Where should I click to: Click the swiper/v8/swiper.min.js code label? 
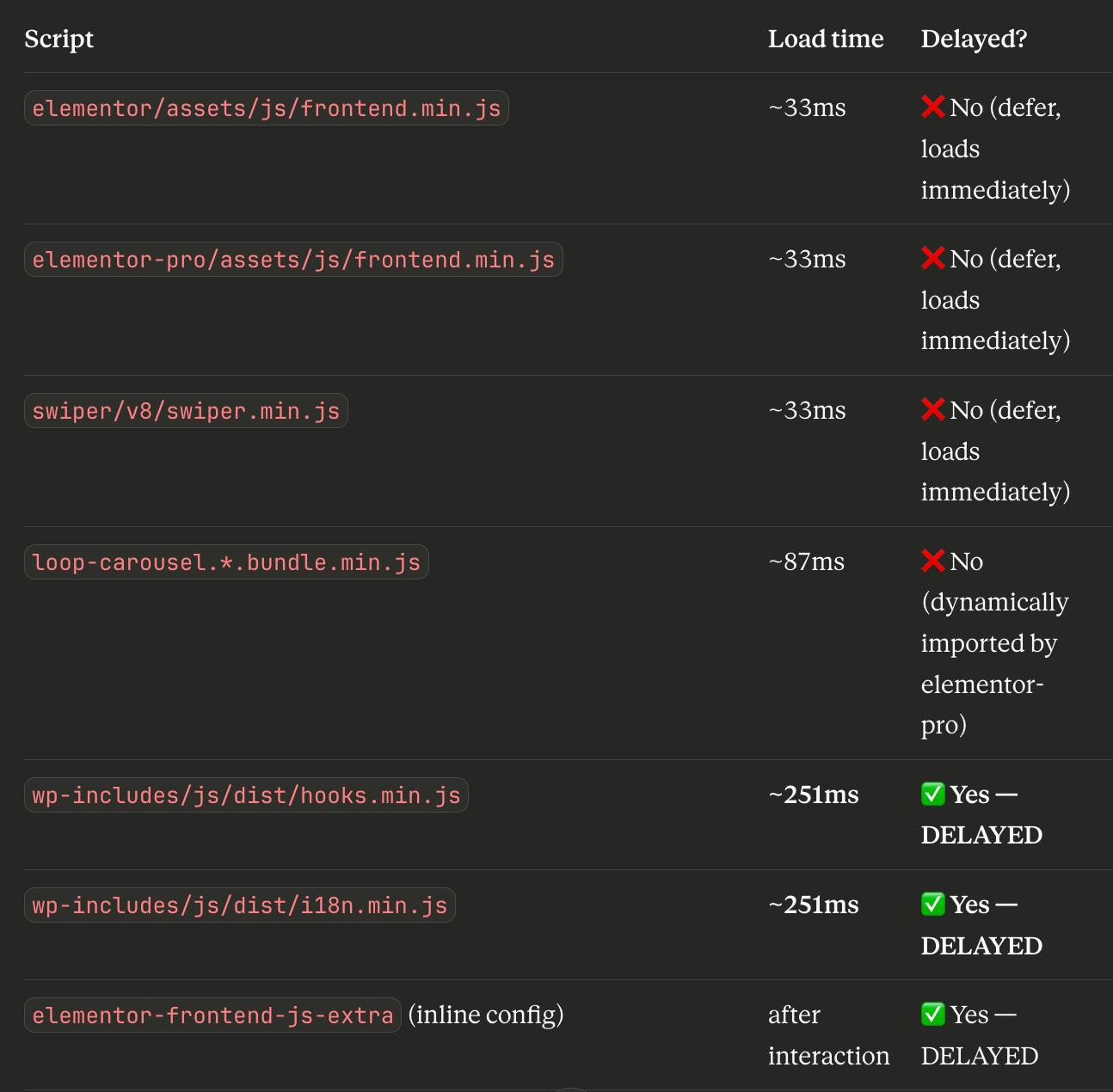(x=186, y=411)
